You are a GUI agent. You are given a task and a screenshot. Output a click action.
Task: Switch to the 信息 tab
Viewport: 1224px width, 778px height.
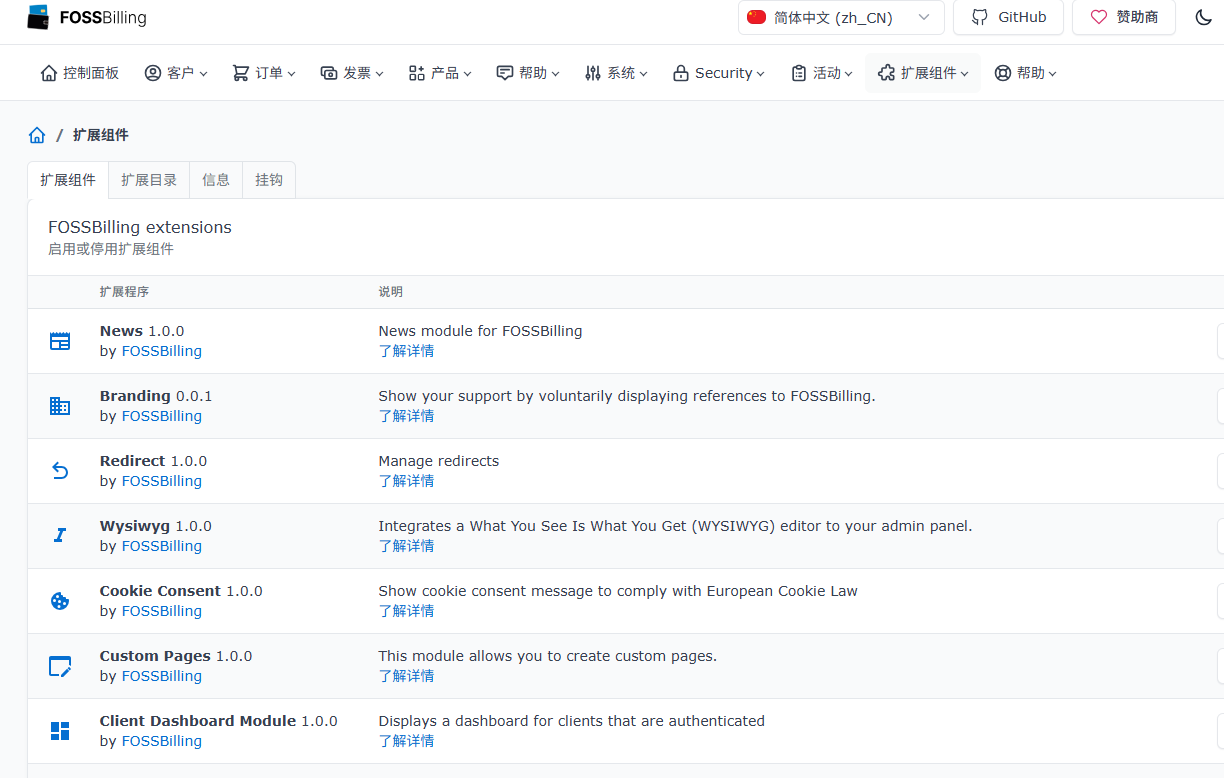pos(216,180)
